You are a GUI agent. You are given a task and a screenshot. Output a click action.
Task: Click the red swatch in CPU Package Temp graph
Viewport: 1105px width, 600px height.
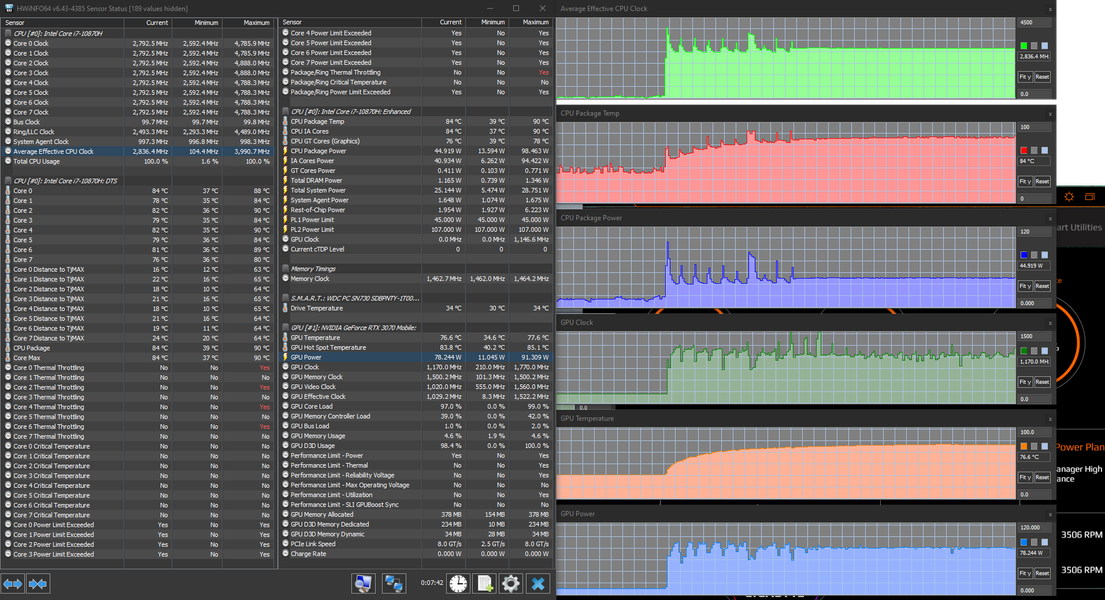(x=1024, y=150)
